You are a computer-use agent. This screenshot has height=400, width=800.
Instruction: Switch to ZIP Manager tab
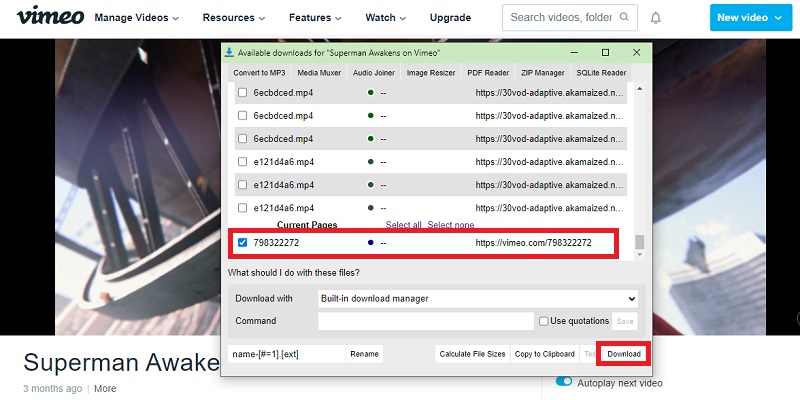click(x=543, y=73)
